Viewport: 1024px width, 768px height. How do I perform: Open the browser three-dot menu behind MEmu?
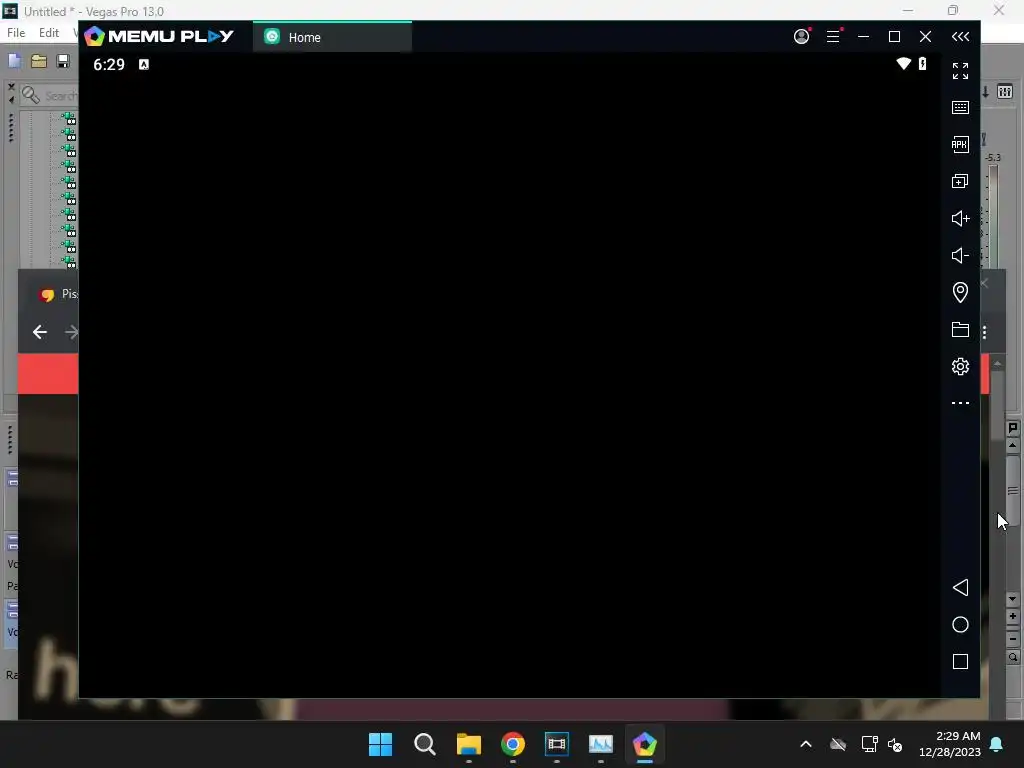tap(984, 332)
